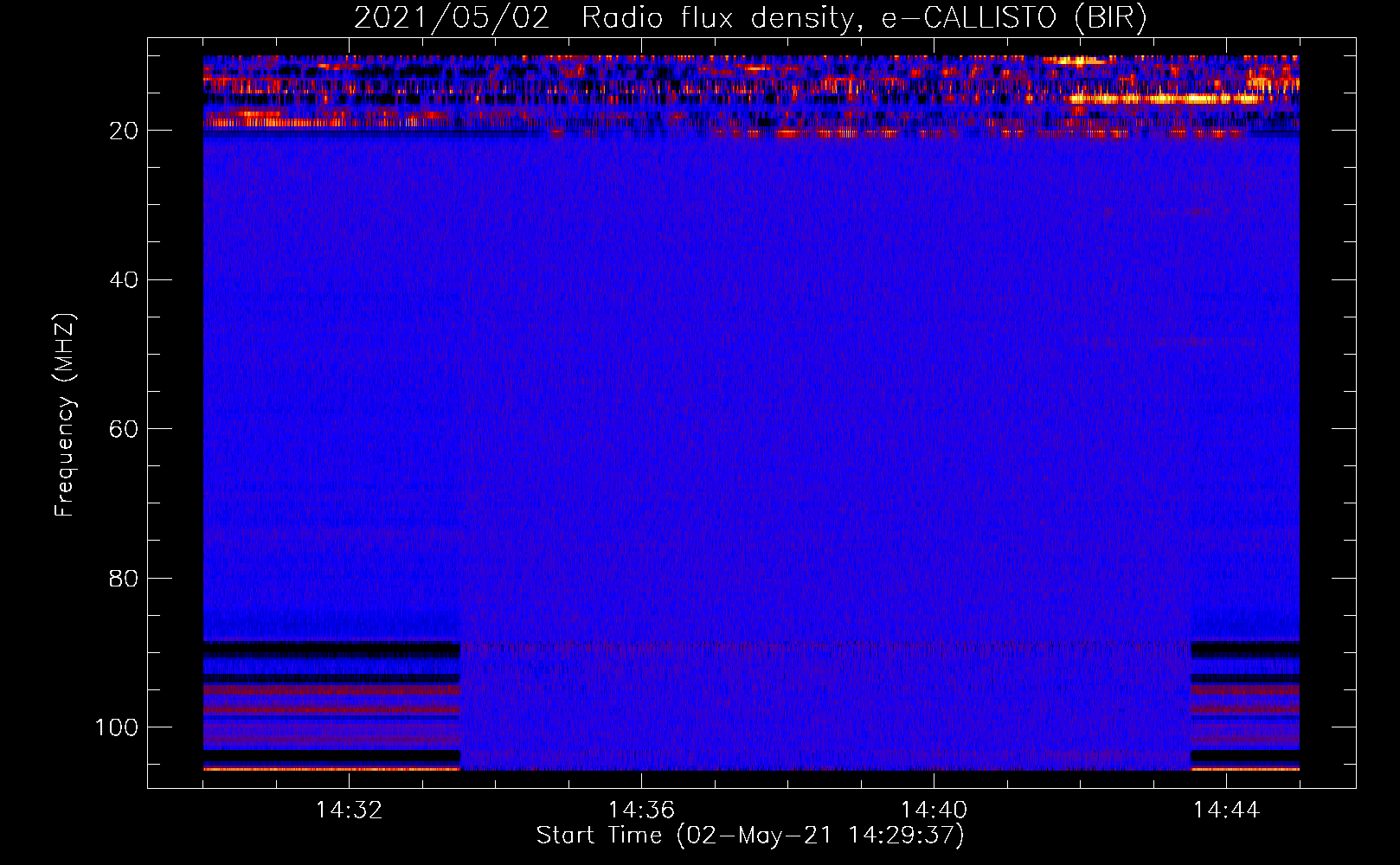The image size is (1400, 865).
Task: Click the 14:36 time tick label
Action: click(x=641, y=811)
